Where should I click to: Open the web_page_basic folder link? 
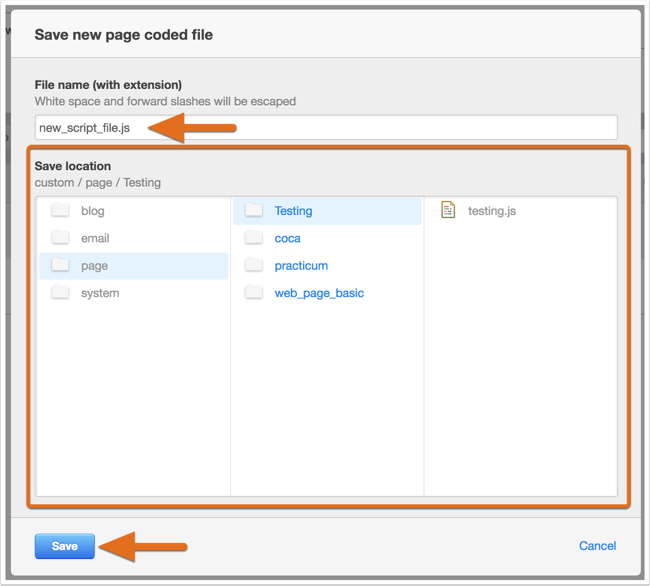click(x=319, y=293)
